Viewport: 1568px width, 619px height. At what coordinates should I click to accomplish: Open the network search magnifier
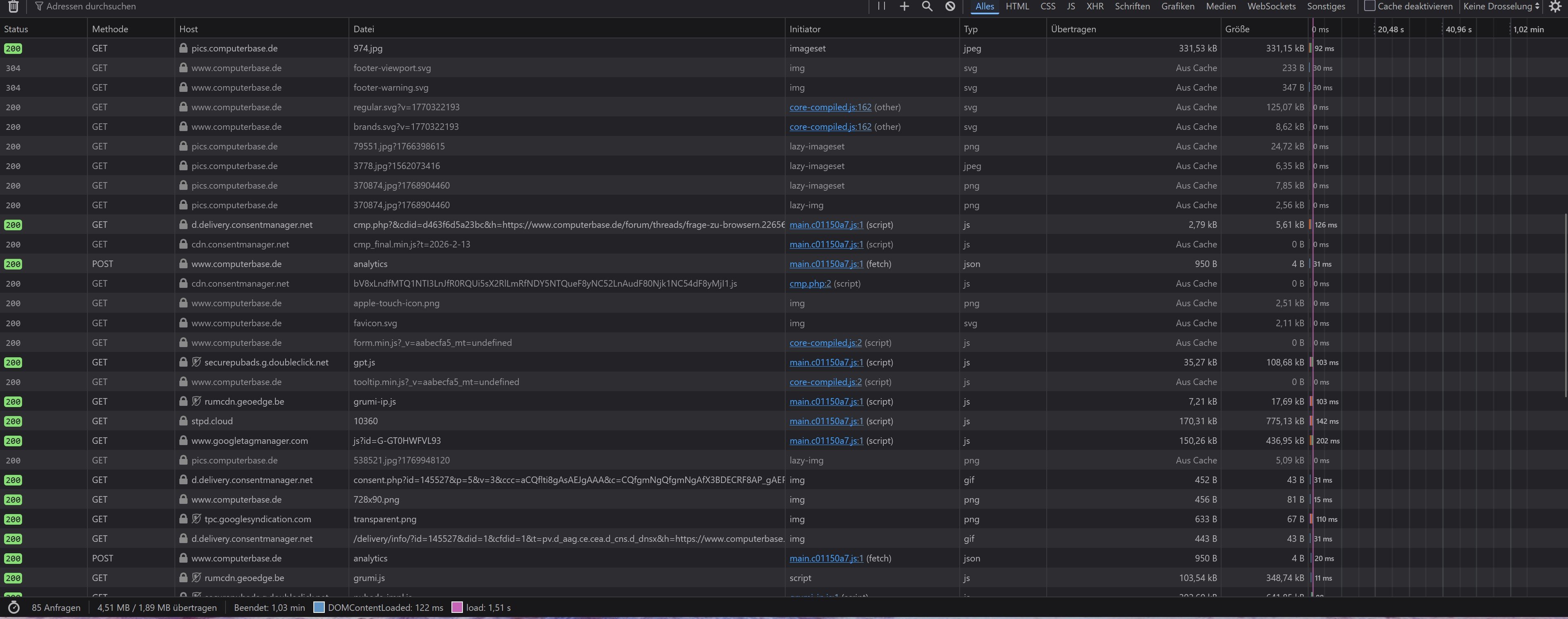click(927, 6)
